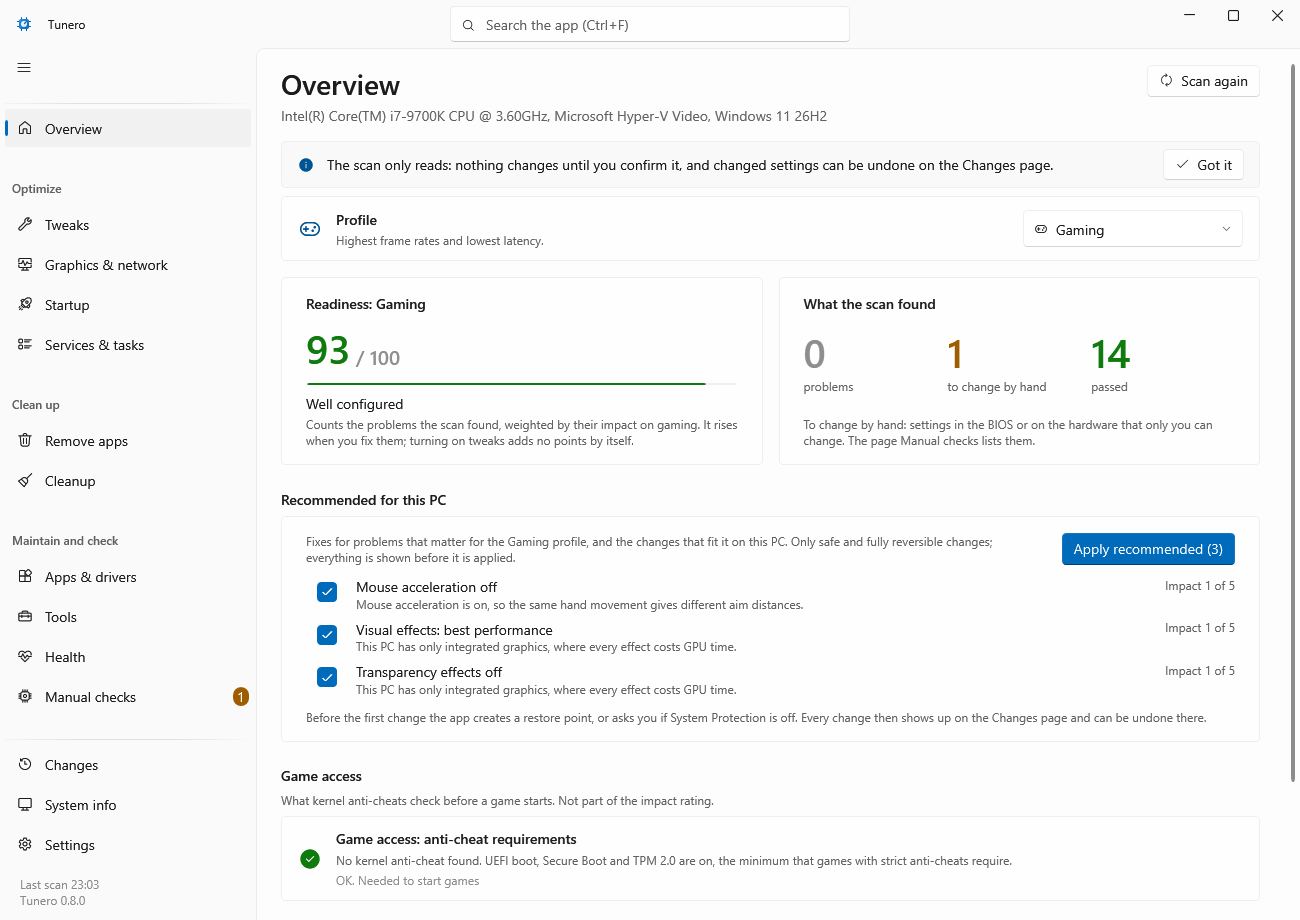Screen dimensions: 1300x920
Task: Click the Readiness score progress bar
Action: pos(521,383)
